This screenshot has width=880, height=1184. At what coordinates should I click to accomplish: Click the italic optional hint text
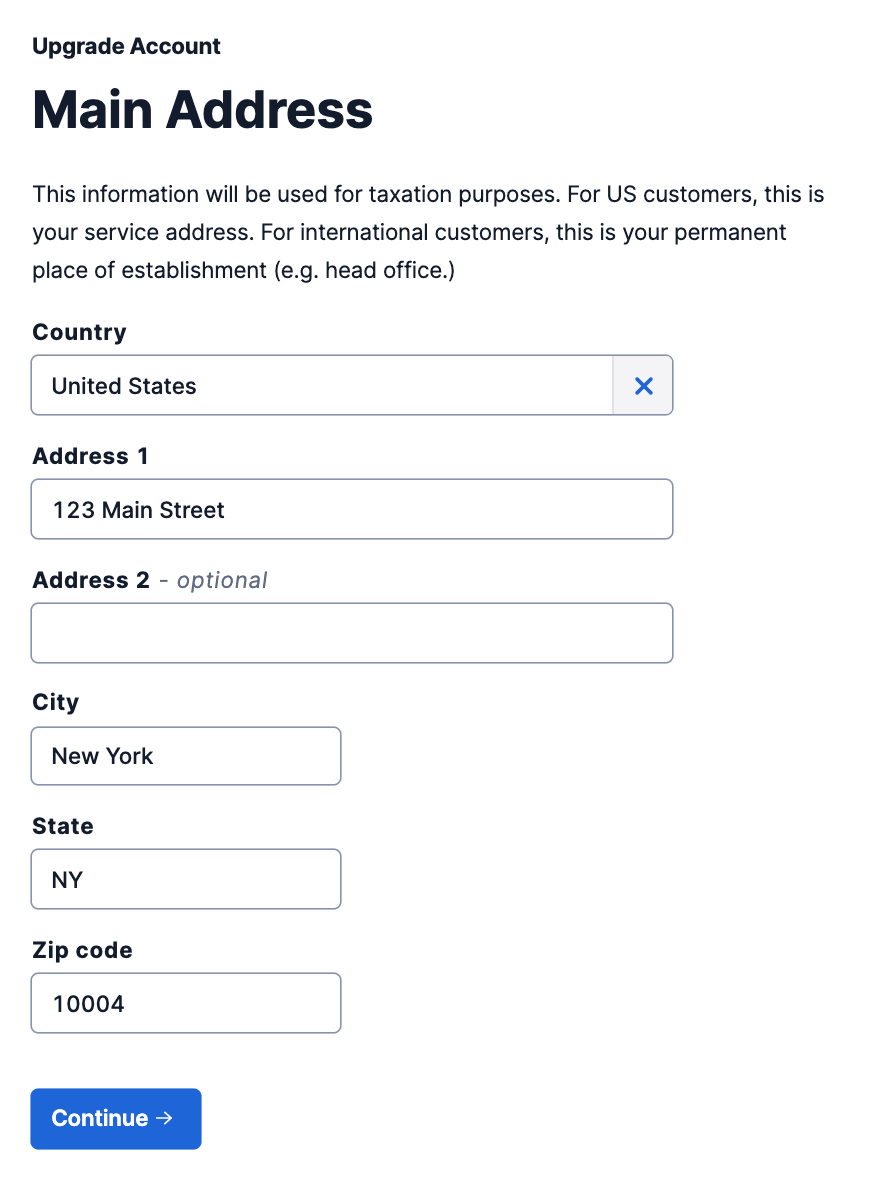(222, 581)
